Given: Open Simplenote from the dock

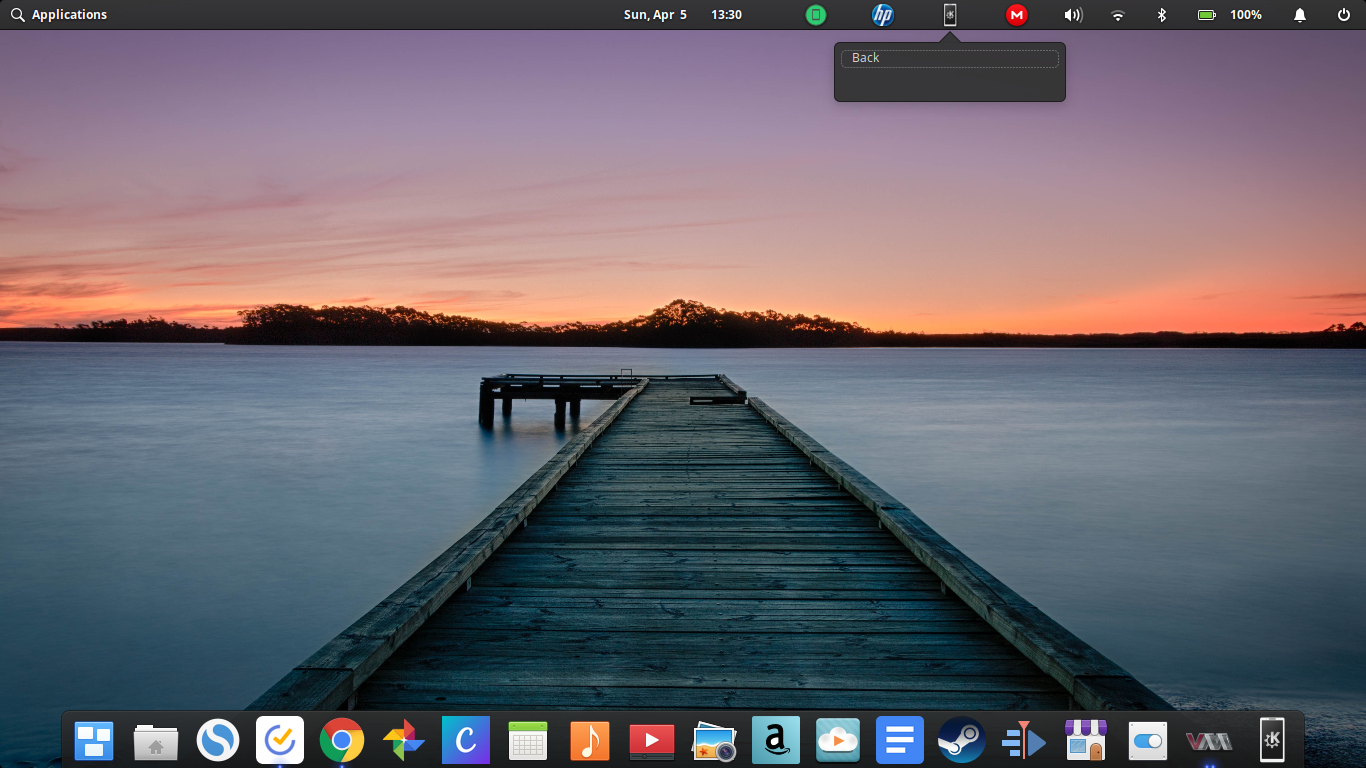Looking at the screenshot, I should [218, 741].
